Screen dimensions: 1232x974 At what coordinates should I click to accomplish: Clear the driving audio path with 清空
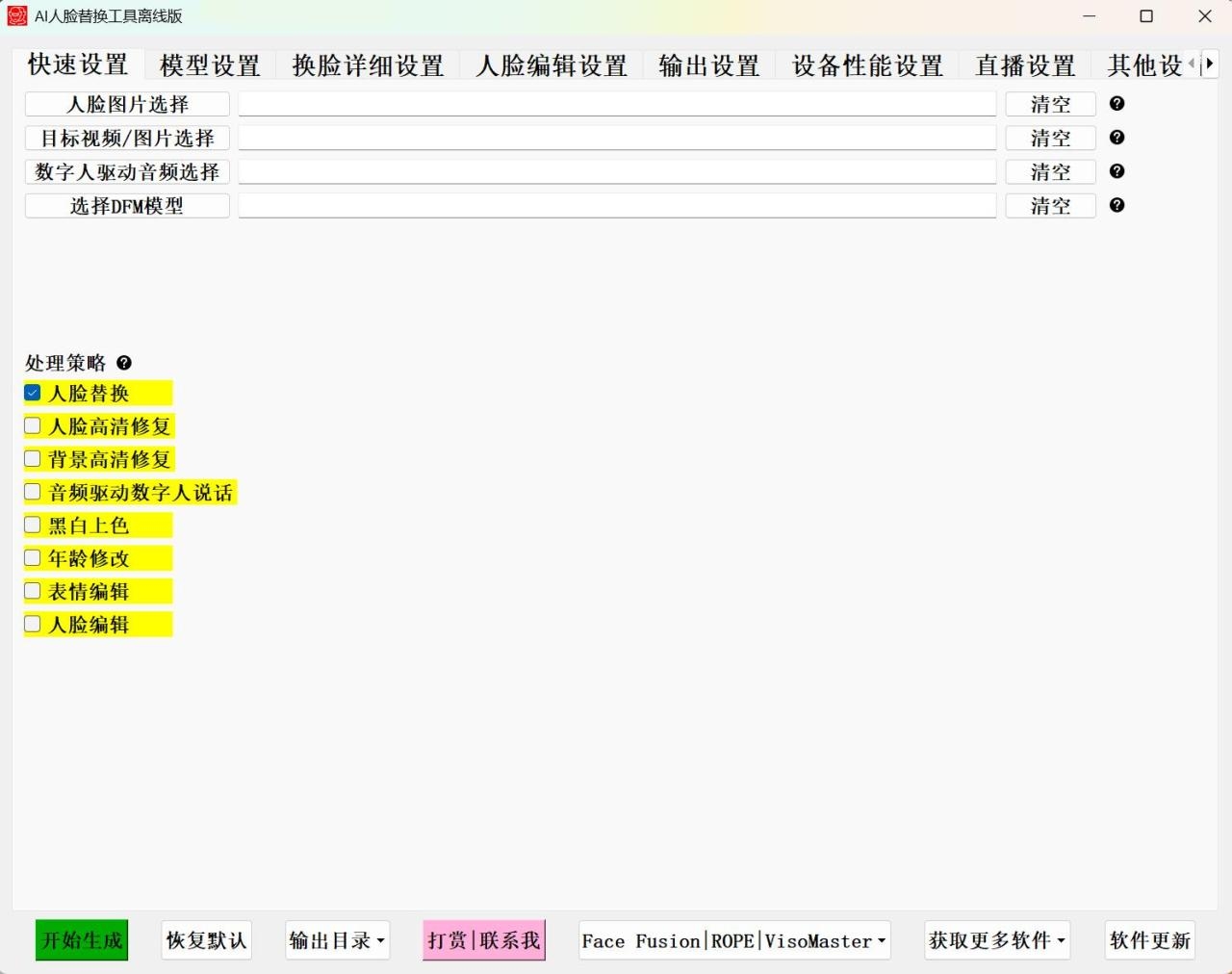tap(1050, 171)
